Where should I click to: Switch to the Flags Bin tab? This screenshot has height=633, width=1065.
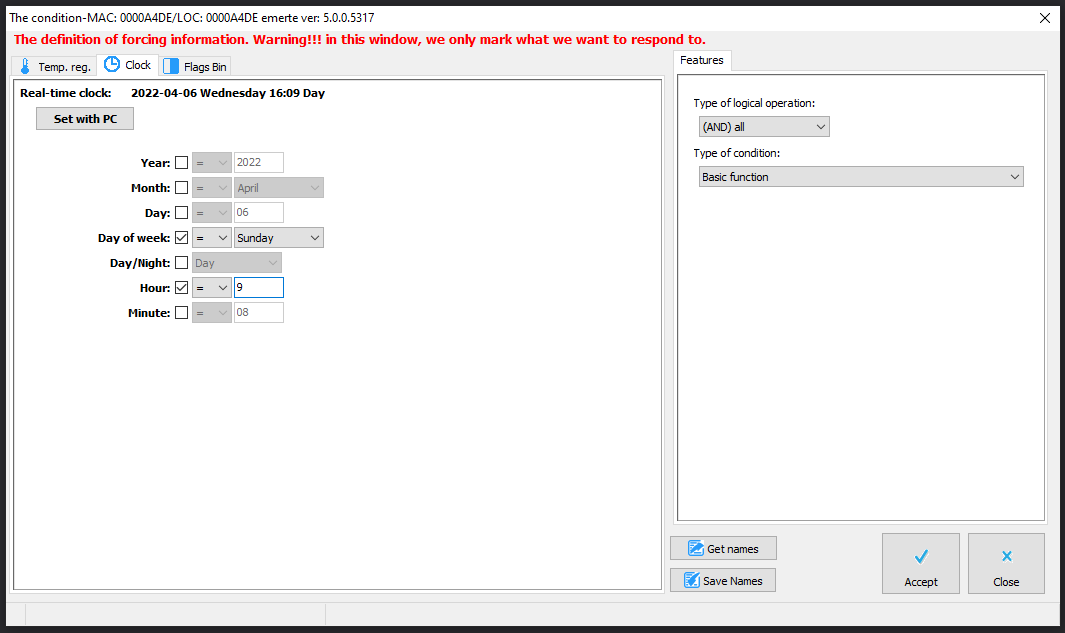[x=196, y=66]
